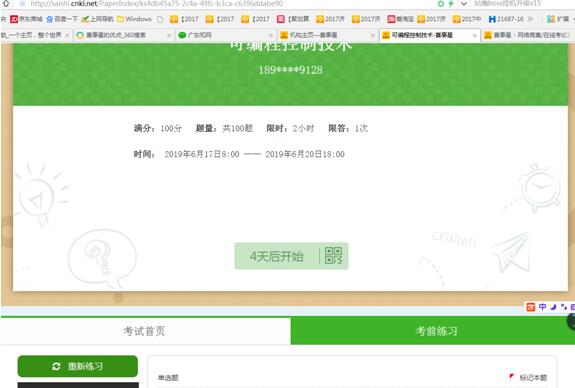
Task: Click the browser home icon
Action: (6, 4)
